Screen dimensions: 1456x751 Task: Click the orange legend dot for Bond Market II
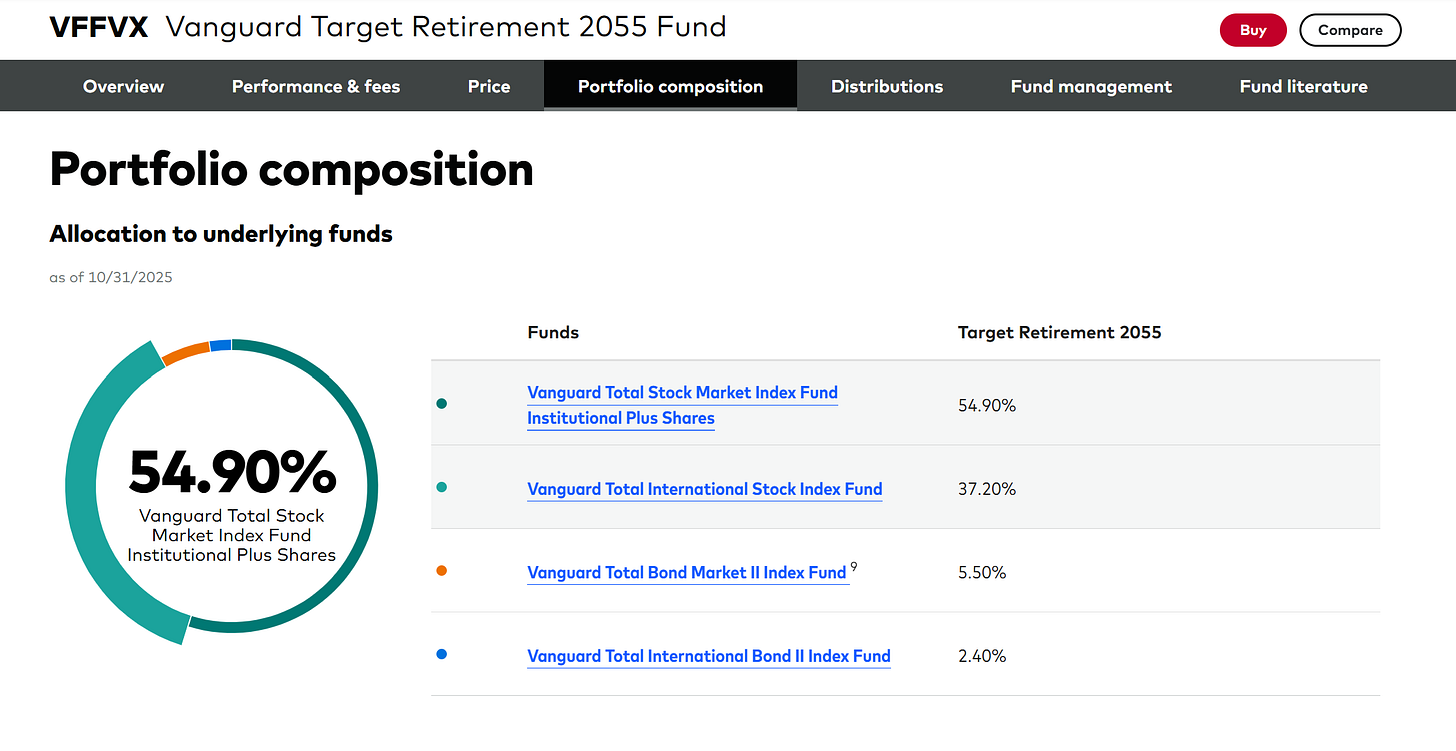click(x=442, y=571)
